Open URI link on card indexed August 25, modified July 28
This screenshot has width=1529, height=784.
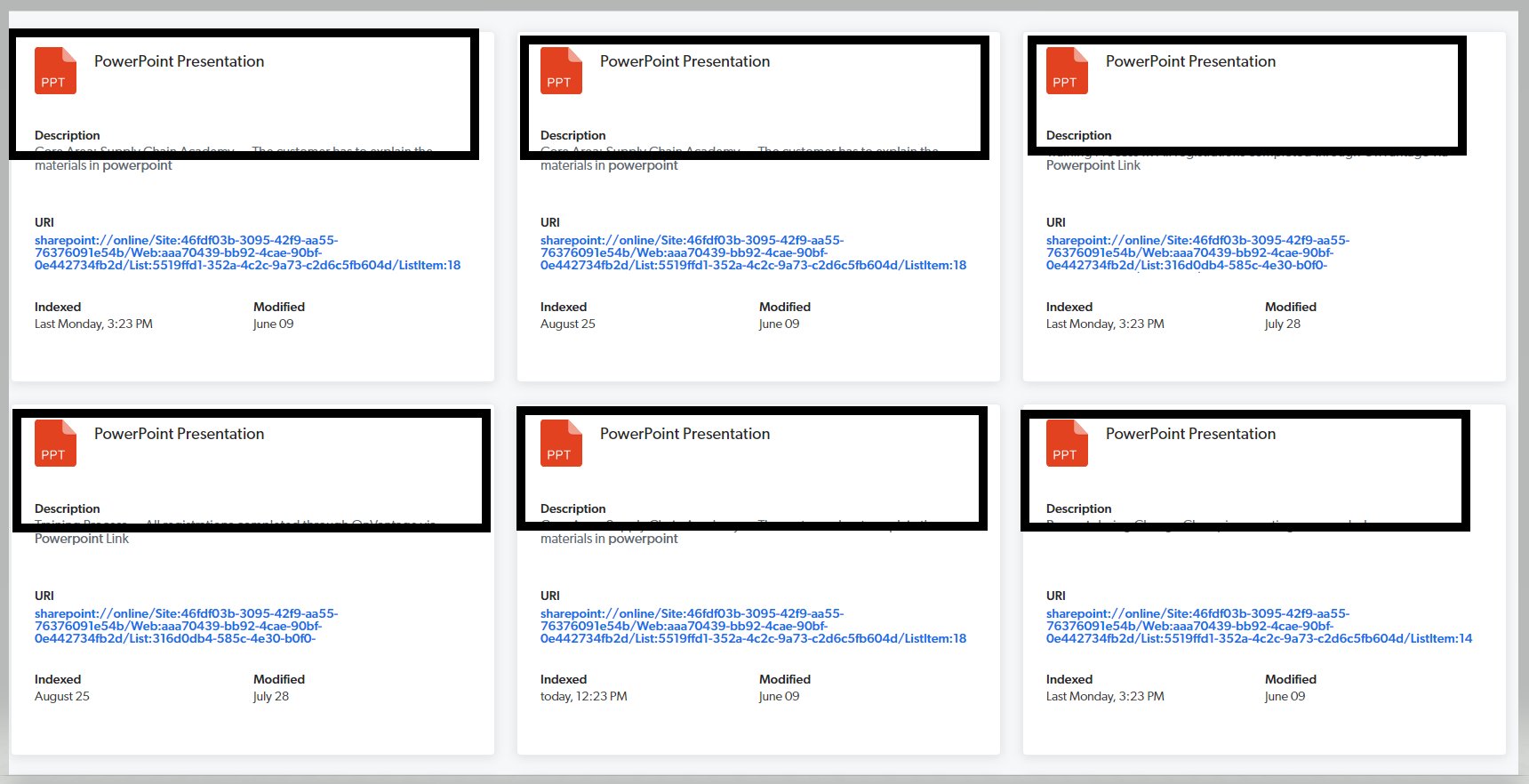coord(186,626)
